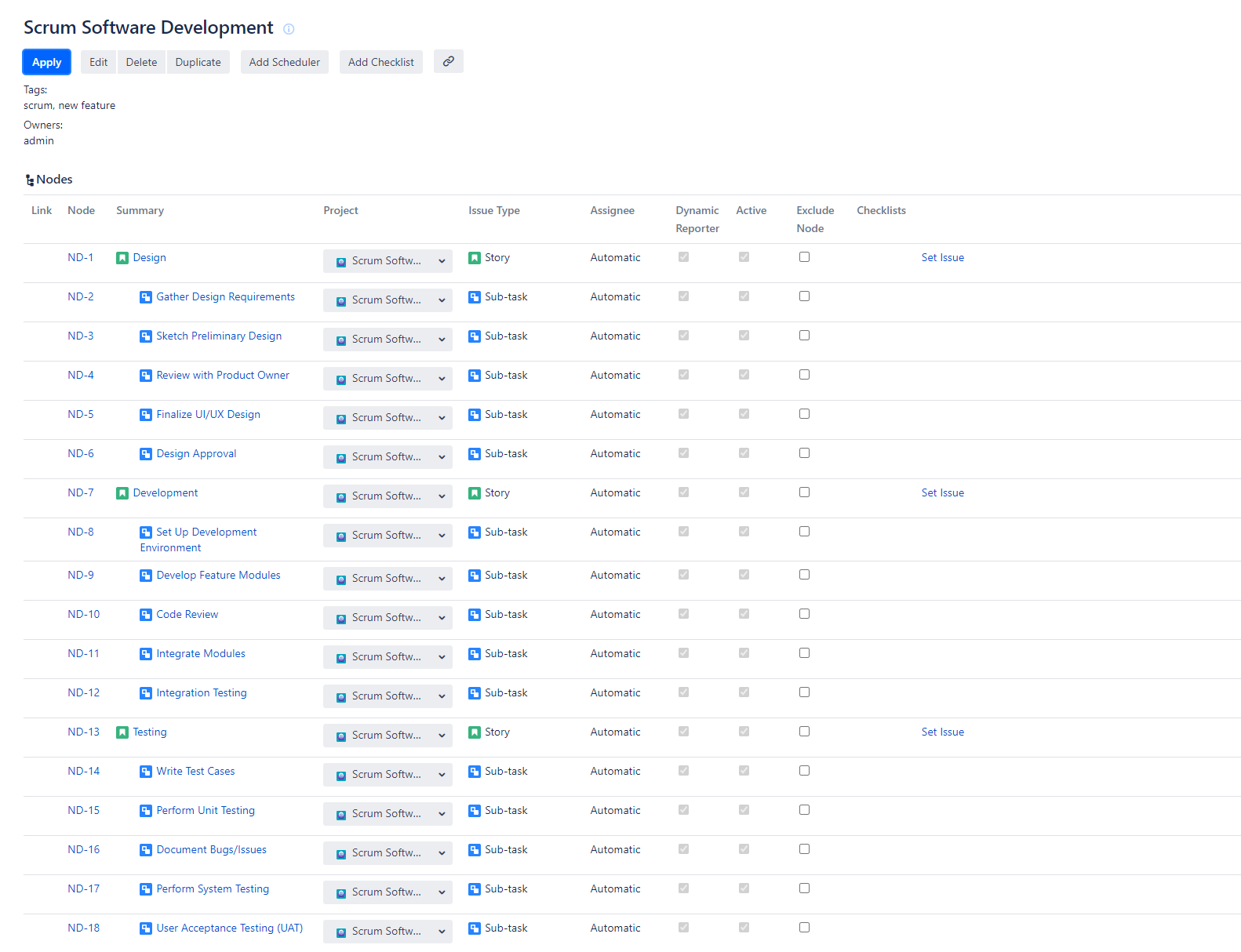Click the Sub-task icon beside Code Review
The width and height of the screenshot is (1241, 952).
[x=146, y=615]
